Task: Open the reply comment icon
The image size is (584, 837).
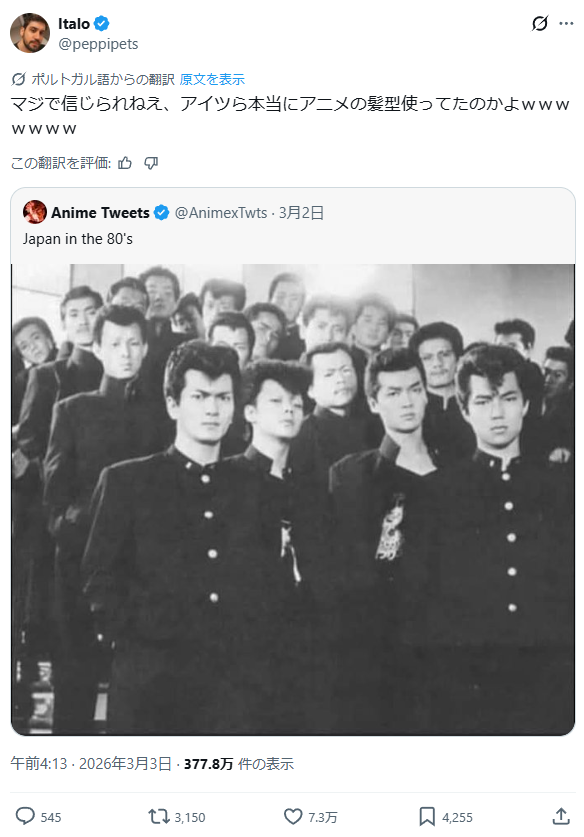Action: tap(25, 816)
